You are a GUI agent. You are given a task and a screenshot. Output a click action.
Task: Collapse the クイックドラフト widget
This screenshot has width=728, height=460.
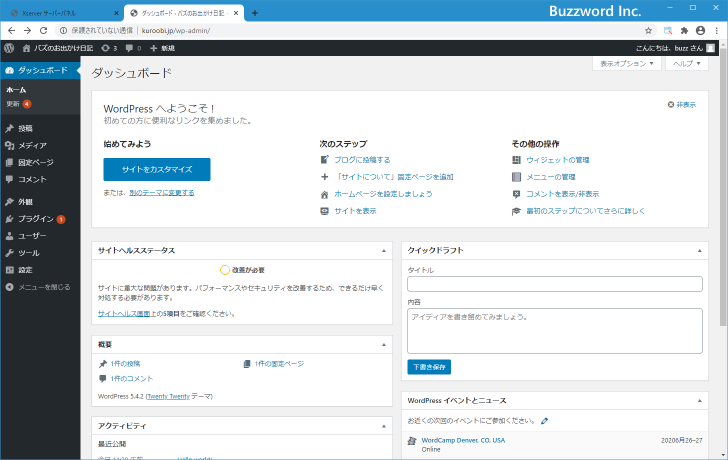tap(700, 250)
